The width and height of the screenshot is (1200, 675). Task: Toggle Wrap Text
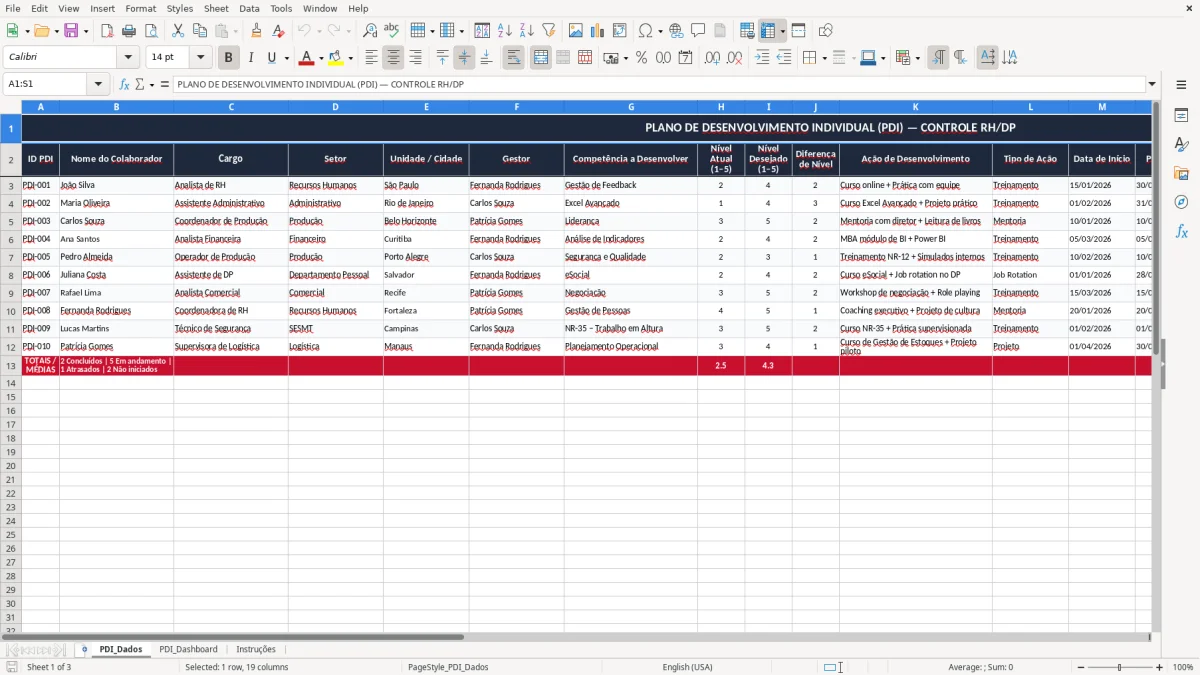click(x=514, y=58)
